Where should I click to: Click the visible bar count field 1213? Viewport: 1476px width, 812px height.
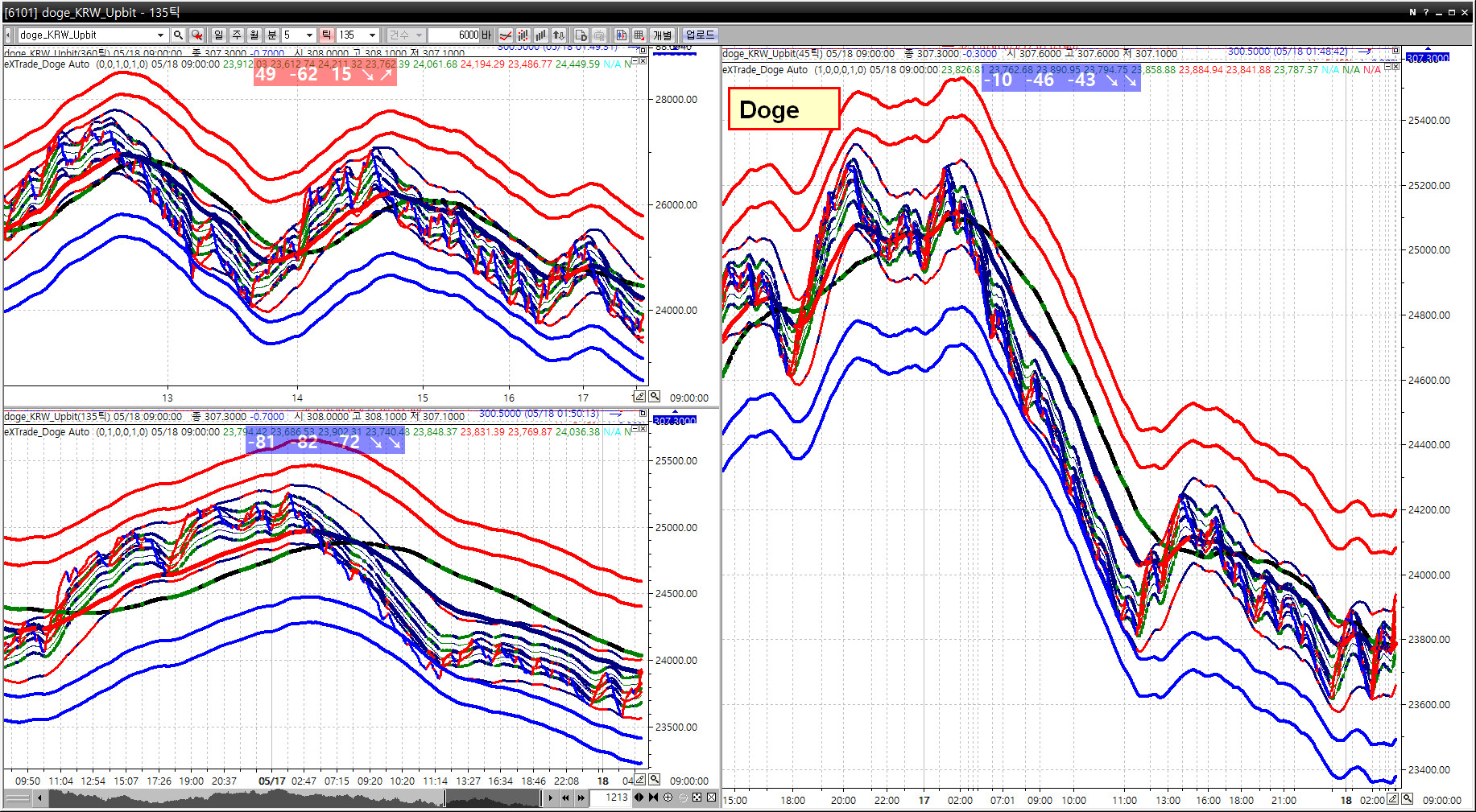(x=610, y=798)
